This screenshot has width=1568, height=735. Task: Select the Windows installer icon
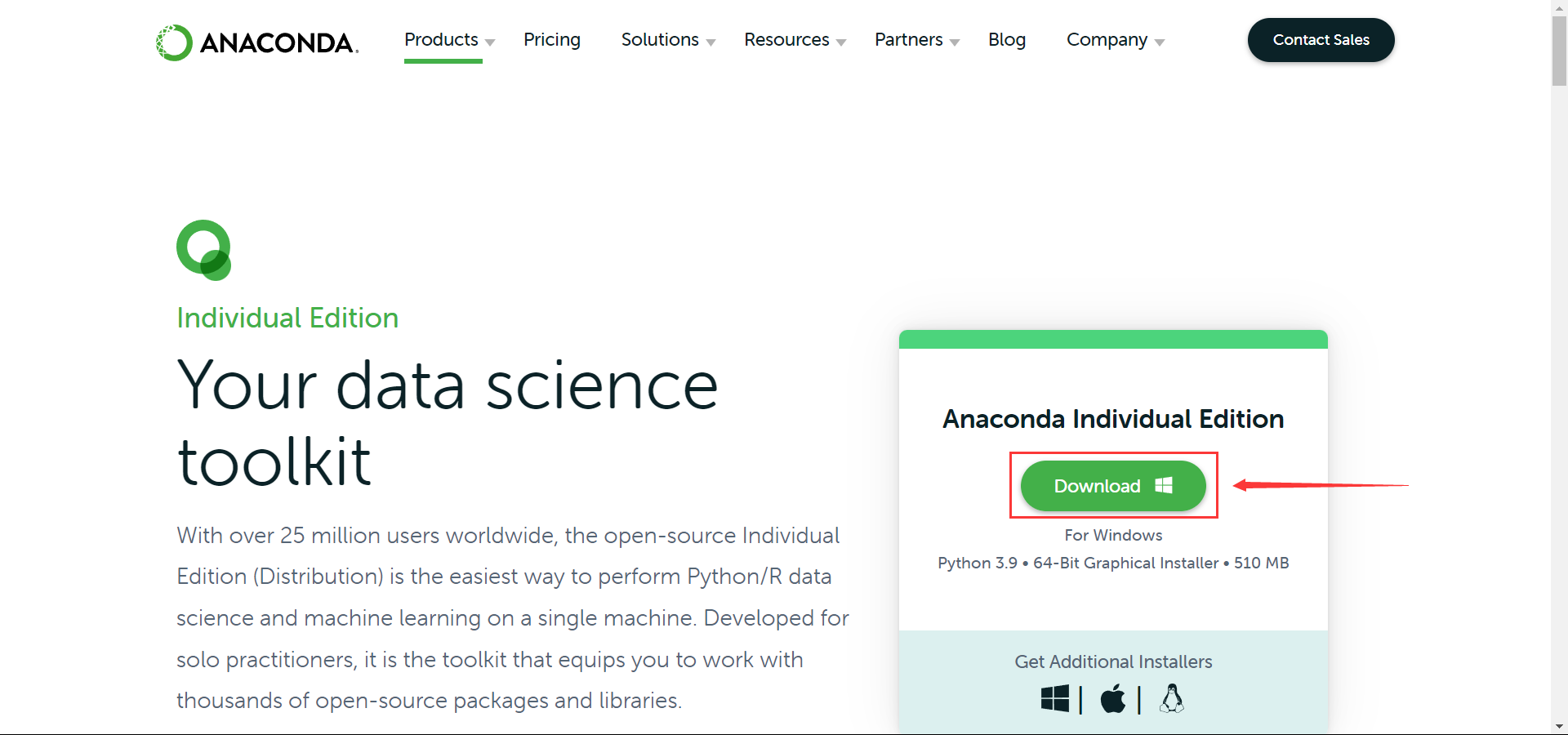click(1054, 699)
